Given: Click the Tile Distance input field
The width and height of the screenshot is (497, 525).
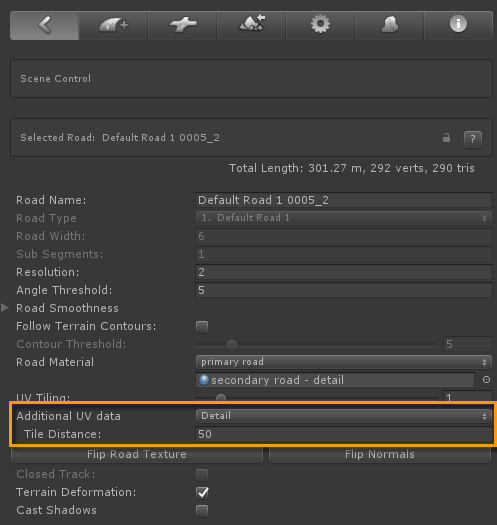Looking at the screenshot, I should (x=344, y=434).
